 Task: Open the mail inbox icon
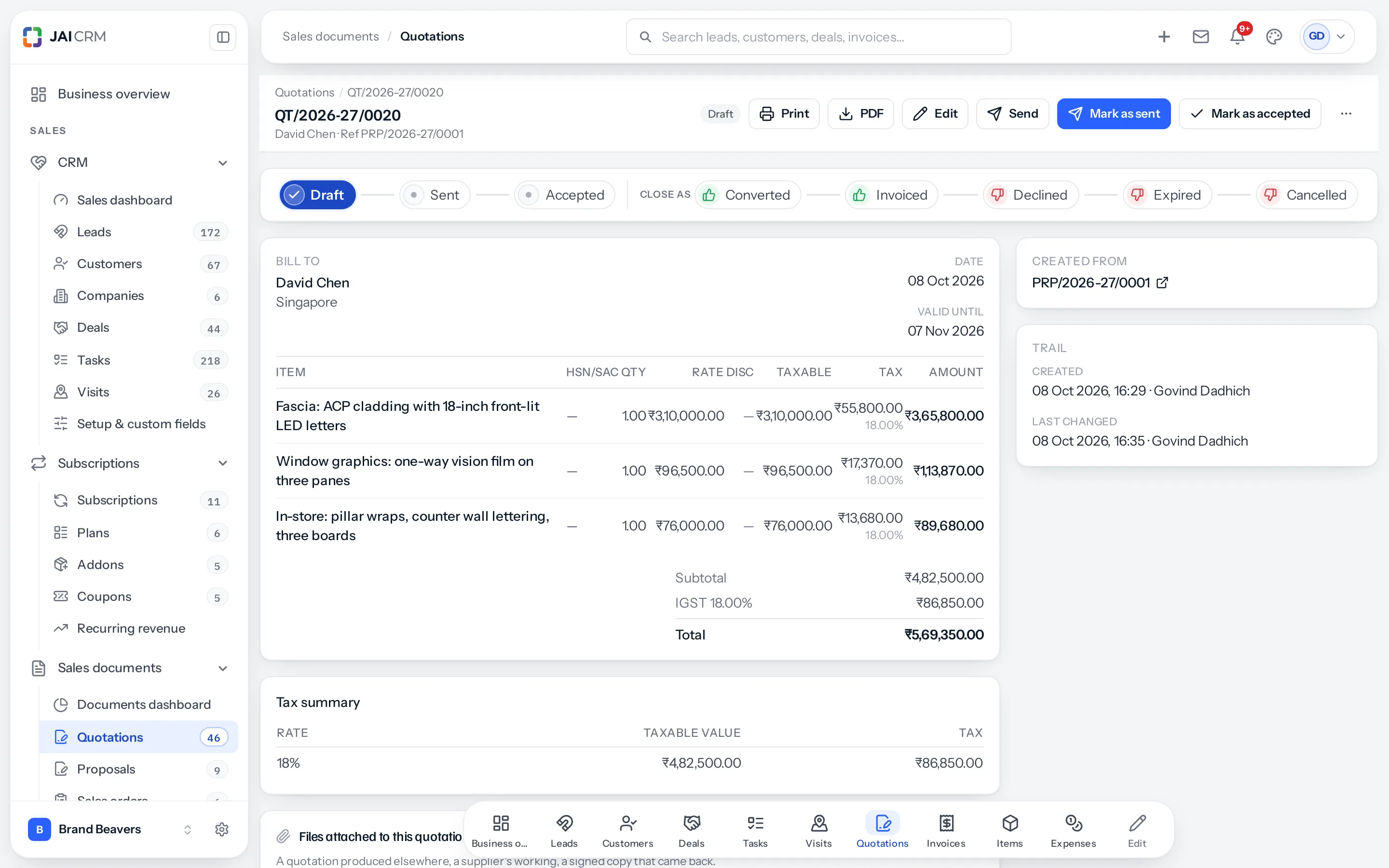coord(1200,37)
